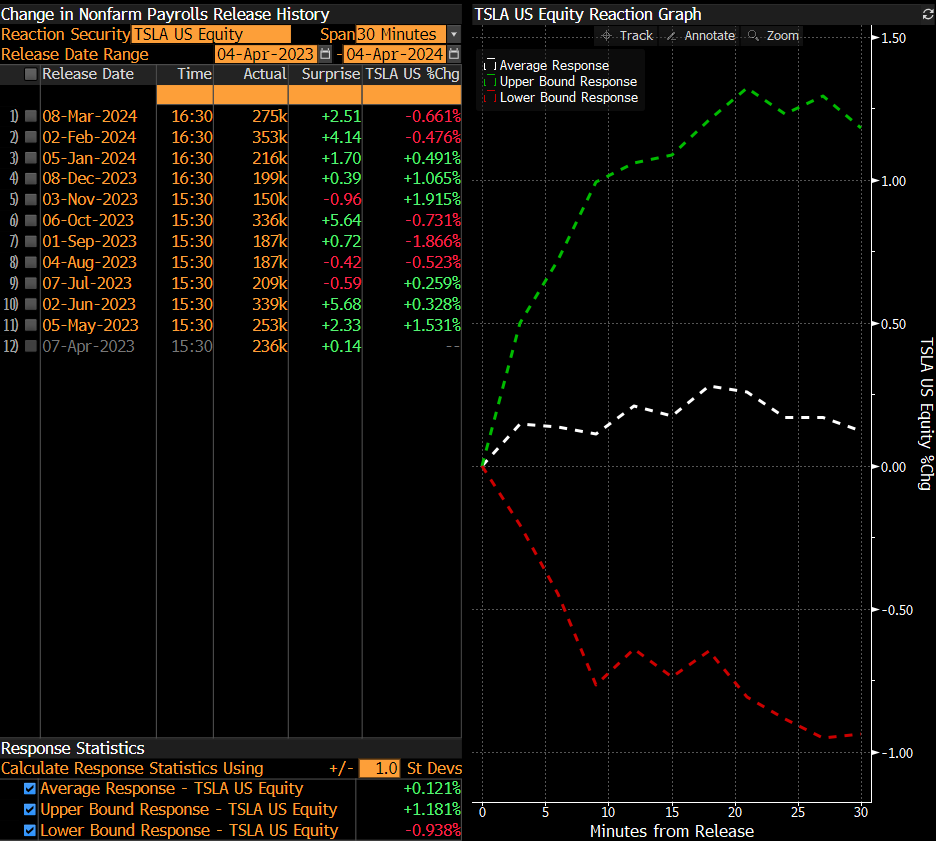Click the Average Response legend swatch
This screenshot has height=841, width=936.
click(x=490, y=65)
